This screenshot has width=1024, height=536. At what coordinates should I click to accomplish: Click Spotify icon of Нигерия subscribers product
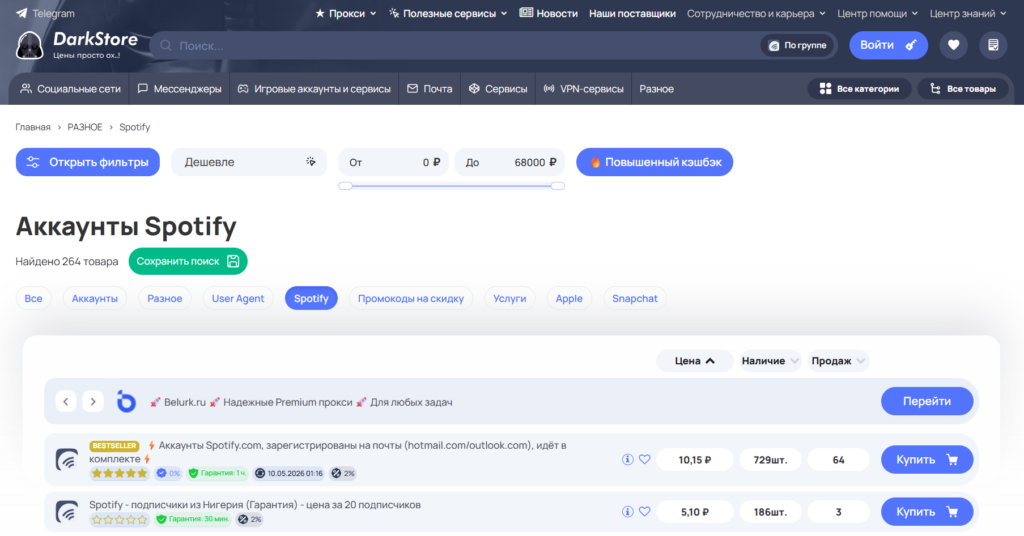pos(67,512)
